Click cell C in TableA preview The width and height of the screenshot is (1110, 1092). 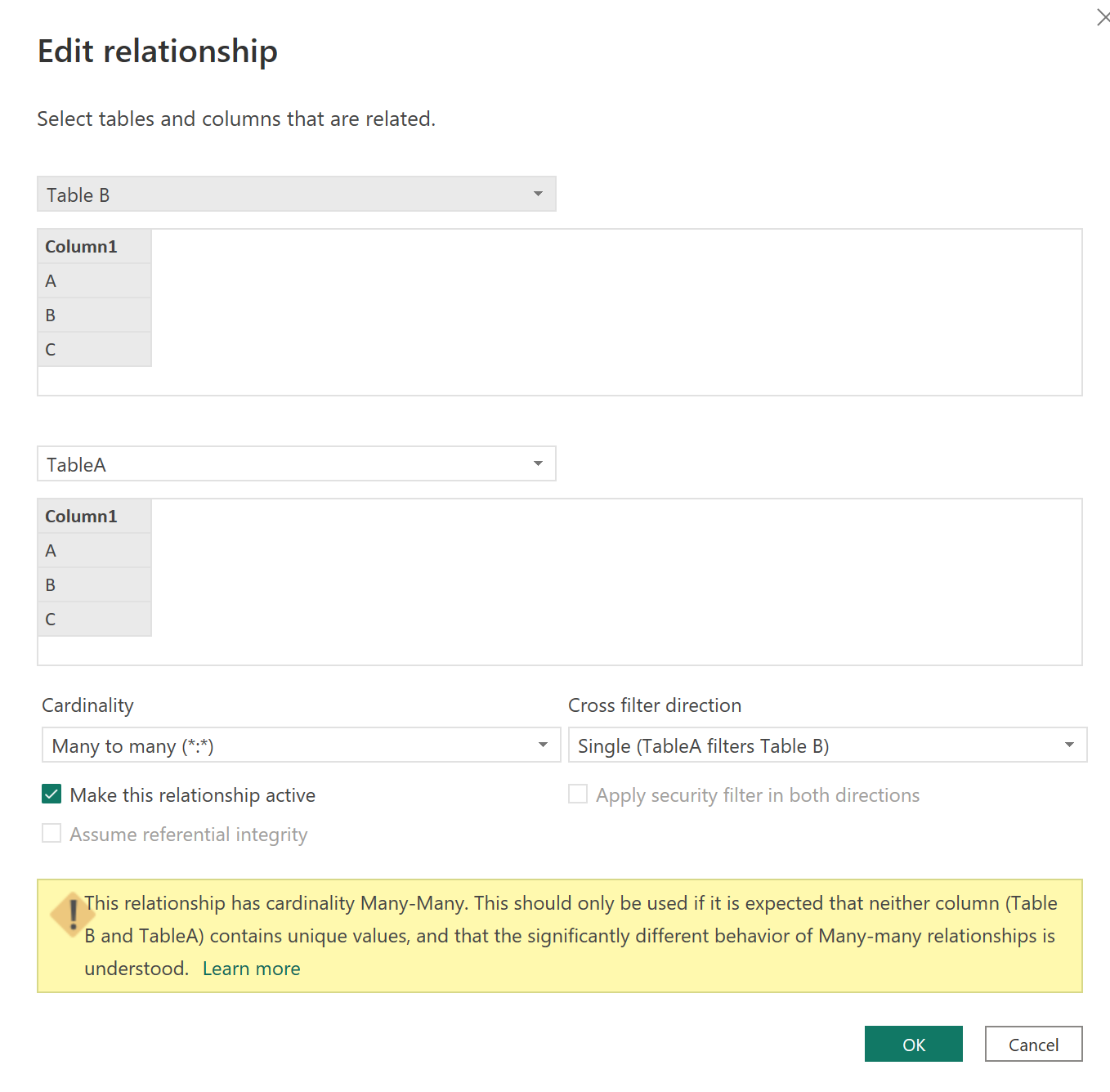[95, 620]
